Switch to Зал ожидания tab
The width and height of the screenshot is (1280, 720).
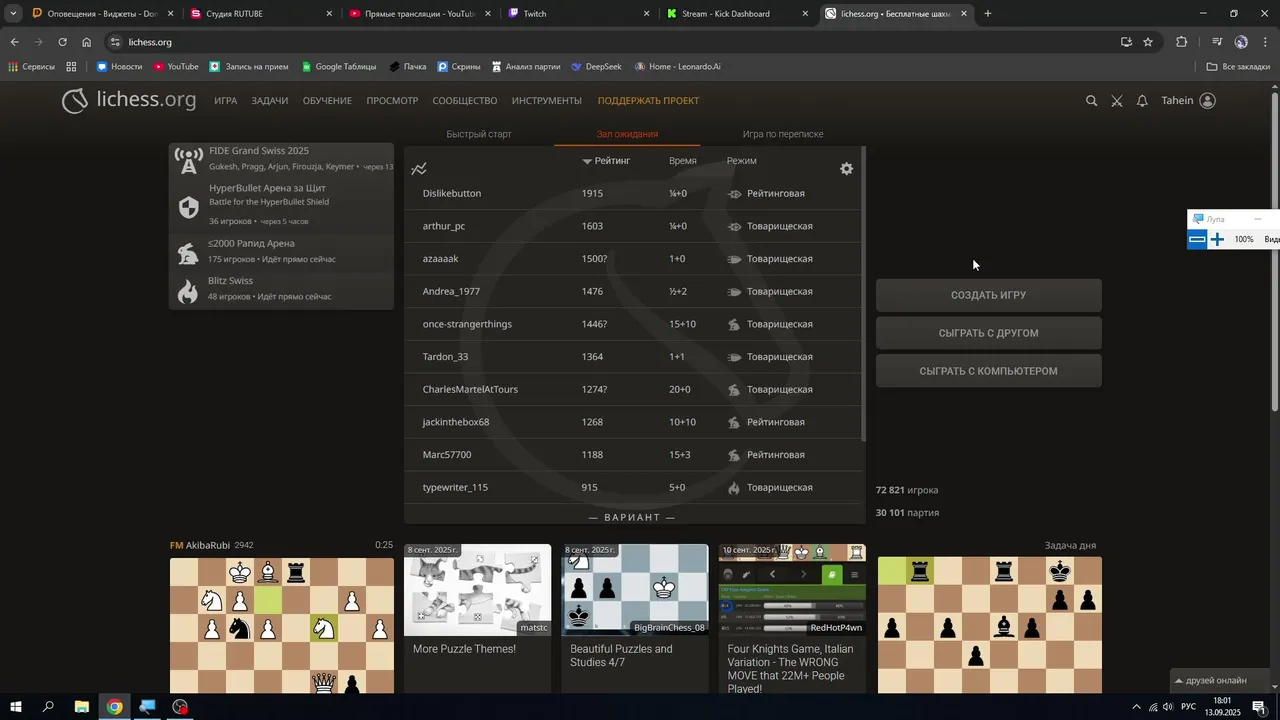627,134
